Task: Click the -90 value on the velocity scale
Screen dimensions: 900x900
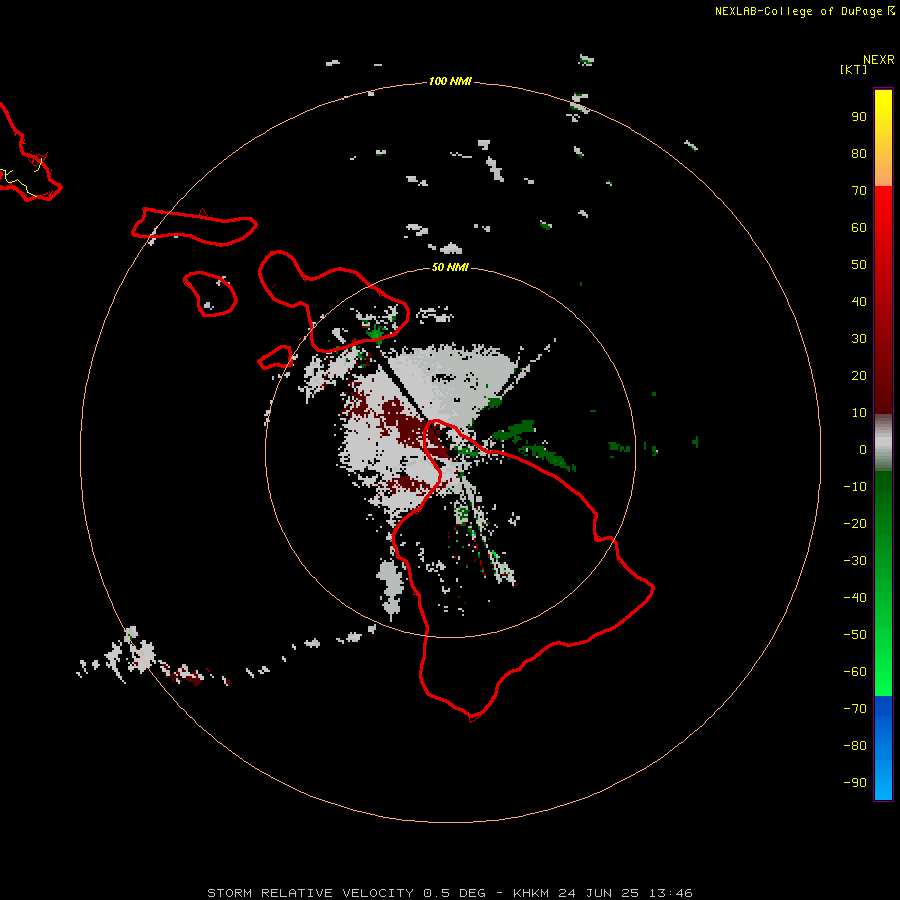Action: click(855, 783)
